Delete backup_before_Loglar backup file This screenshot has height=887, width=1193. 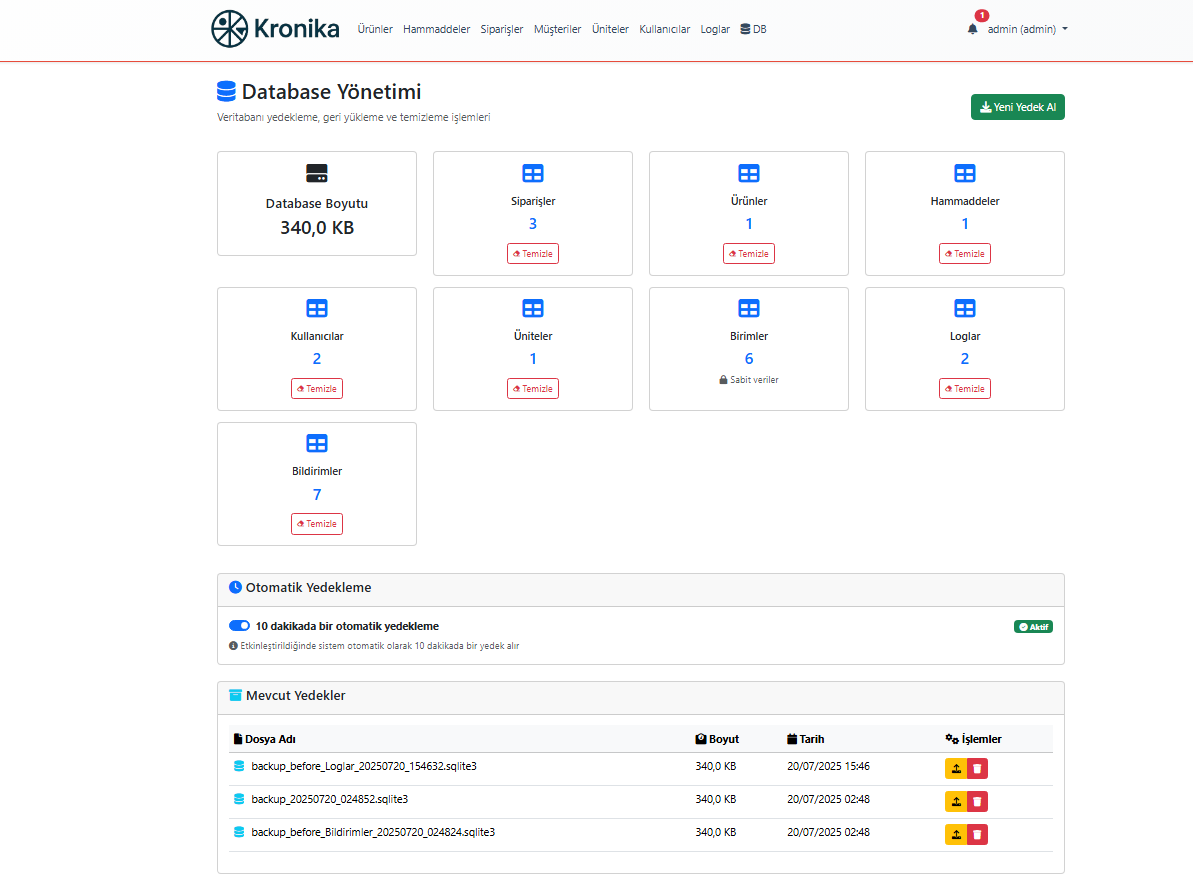click(978, 768)
